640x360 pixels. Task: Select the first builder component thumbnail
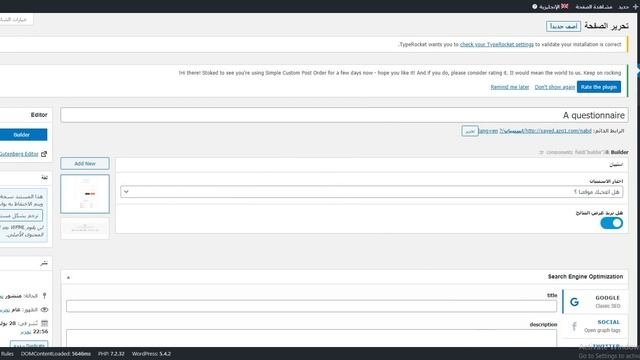click(85, 194)
